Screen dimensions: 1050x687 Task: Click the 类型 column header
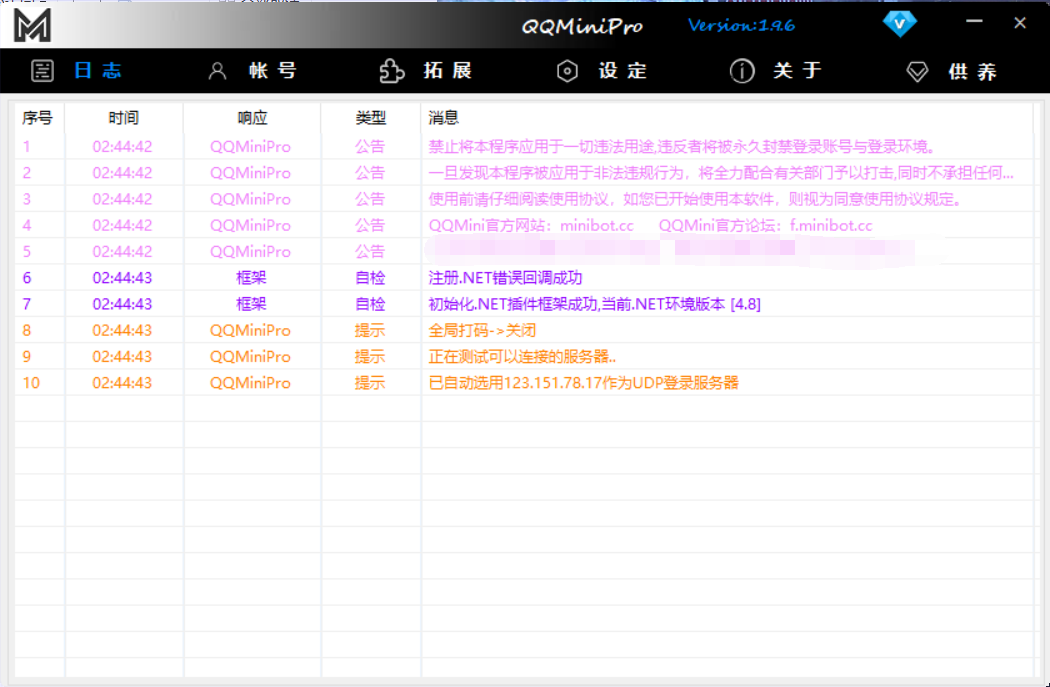tap(370, 118)
